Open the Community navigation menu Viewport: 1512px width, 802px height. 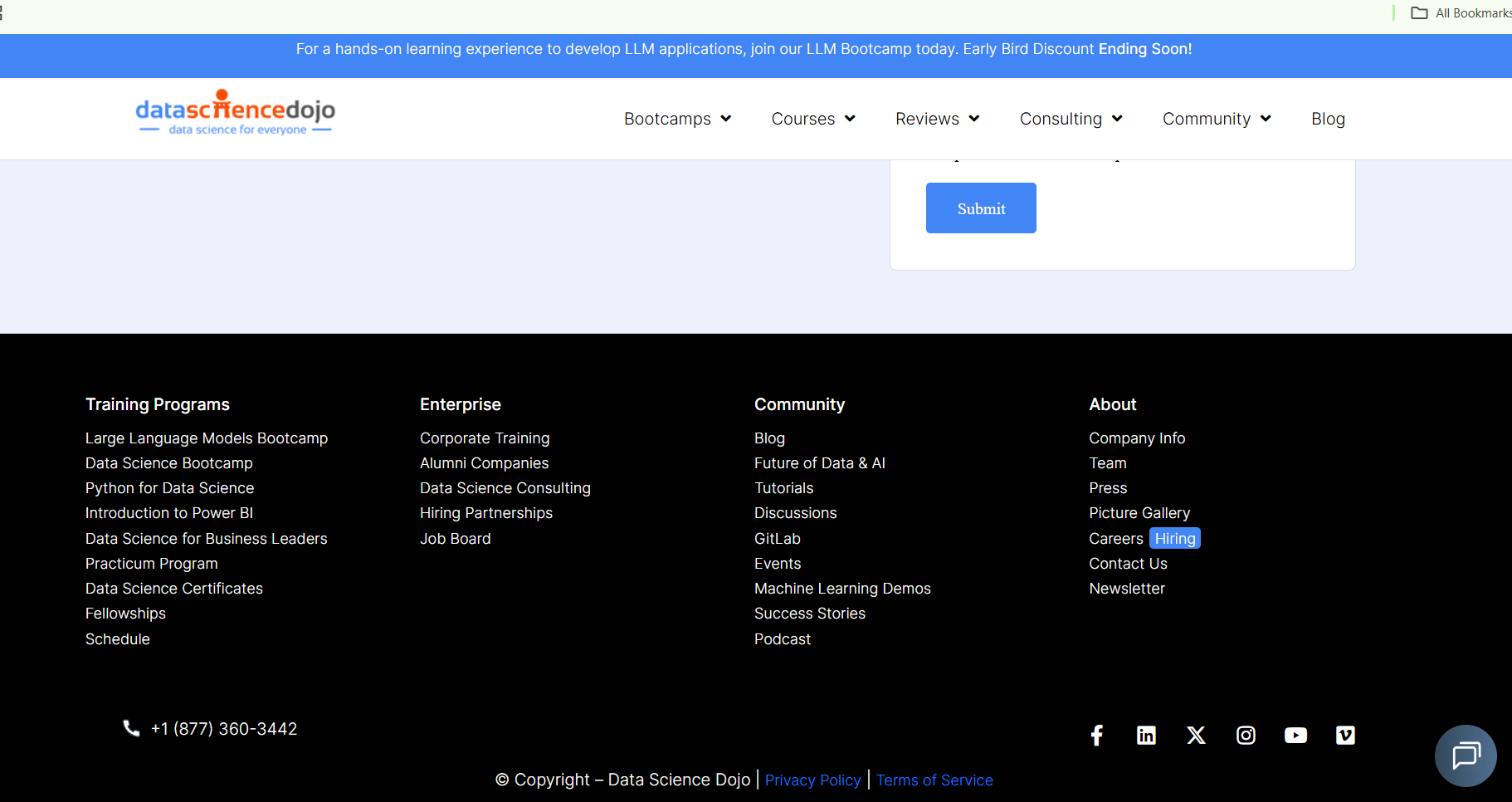click(1216, 119)
